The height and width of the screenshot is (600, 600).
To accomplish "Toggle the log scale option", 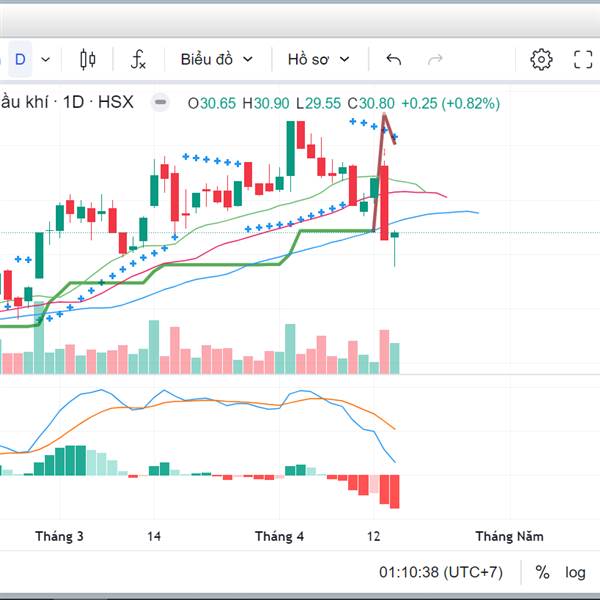I will (575, 572).
